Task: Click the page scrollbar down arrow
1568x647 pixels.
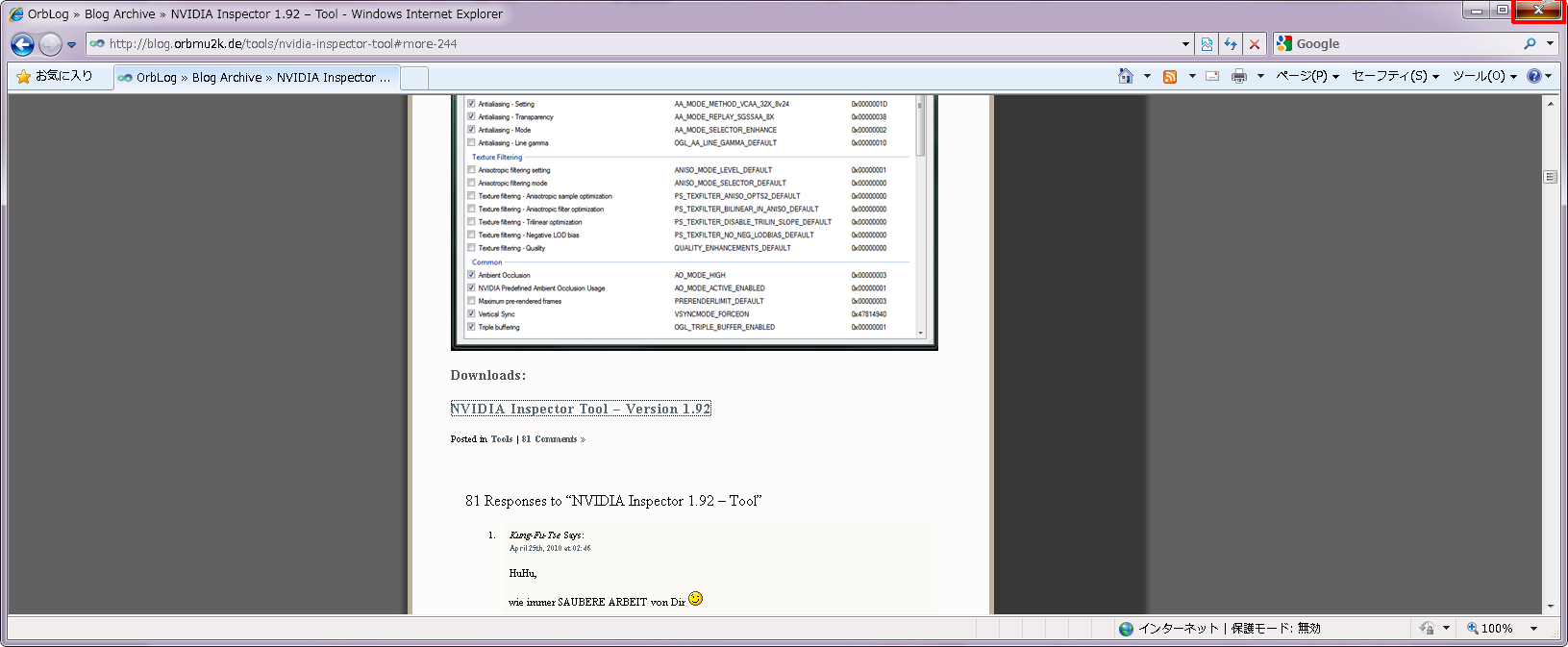Action: tap(1551, 607)
